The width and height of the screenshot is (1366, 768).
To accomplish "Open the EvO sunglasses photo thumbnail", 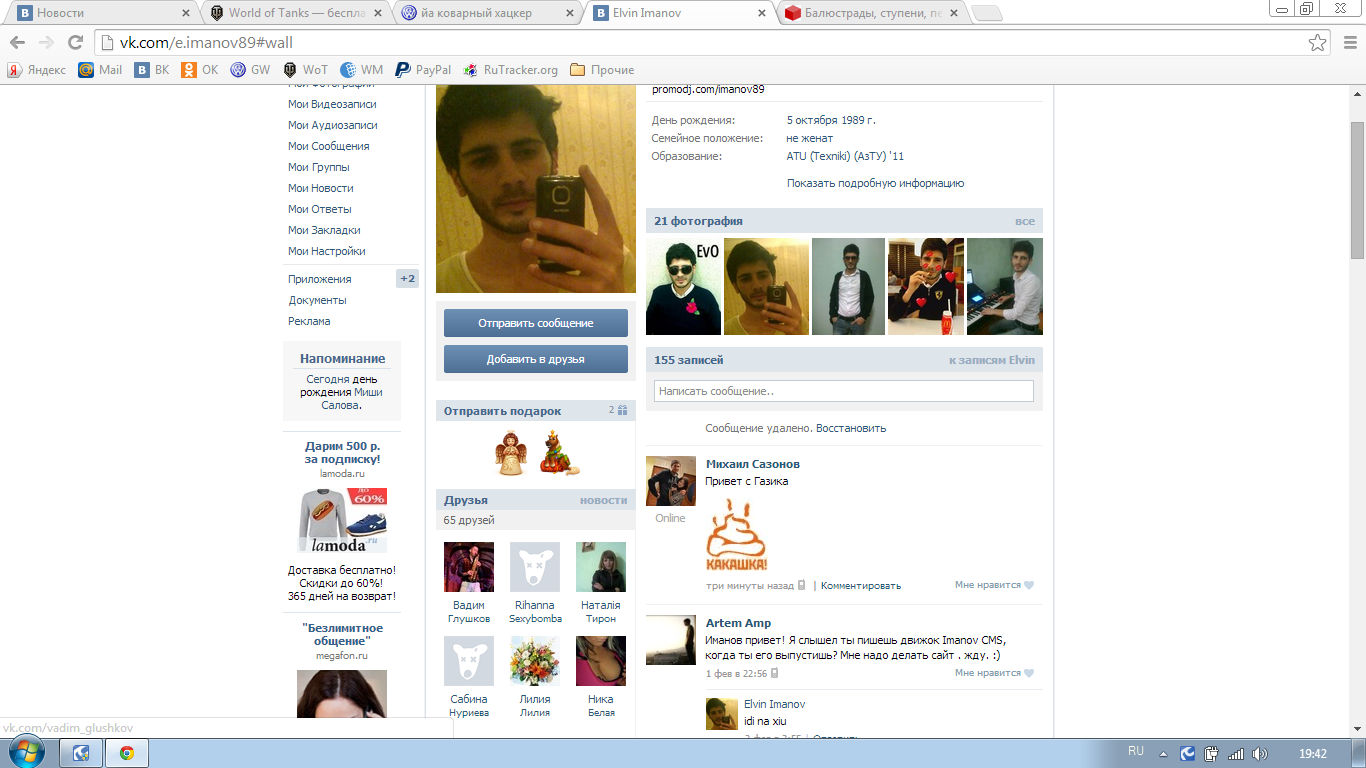I will [x=683, y=286].
